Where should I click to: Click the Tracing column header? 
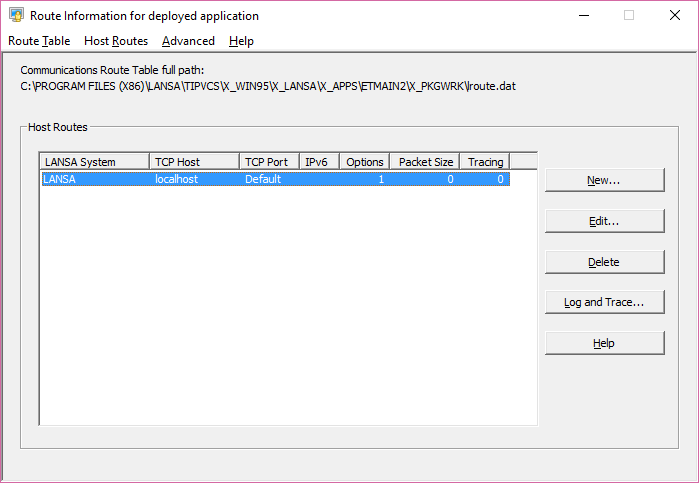pyautogui.click(x=485, y=162)
